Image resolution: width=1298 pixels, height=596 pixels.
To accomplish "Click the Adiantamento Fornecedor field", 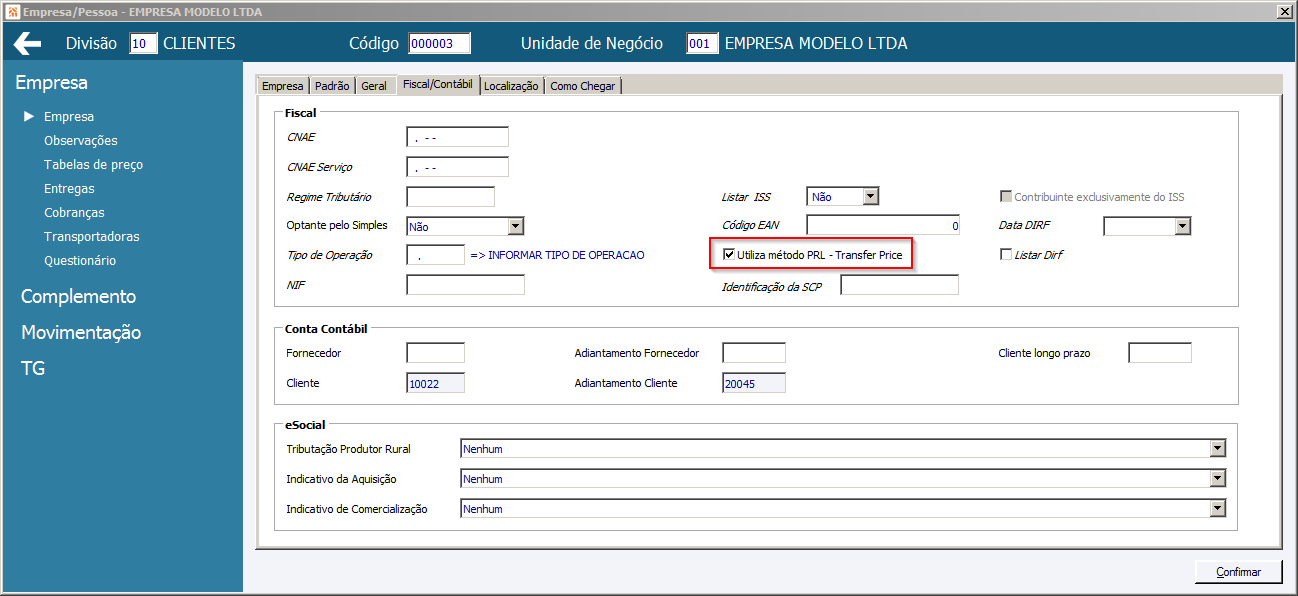I will click(754, 353).
